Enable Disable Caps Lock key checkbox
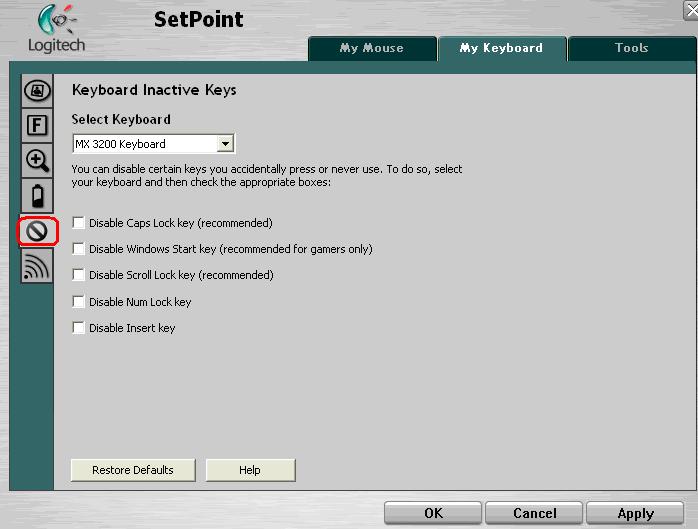The height and width of the screenshot is (529, 698). coord(79,223)
